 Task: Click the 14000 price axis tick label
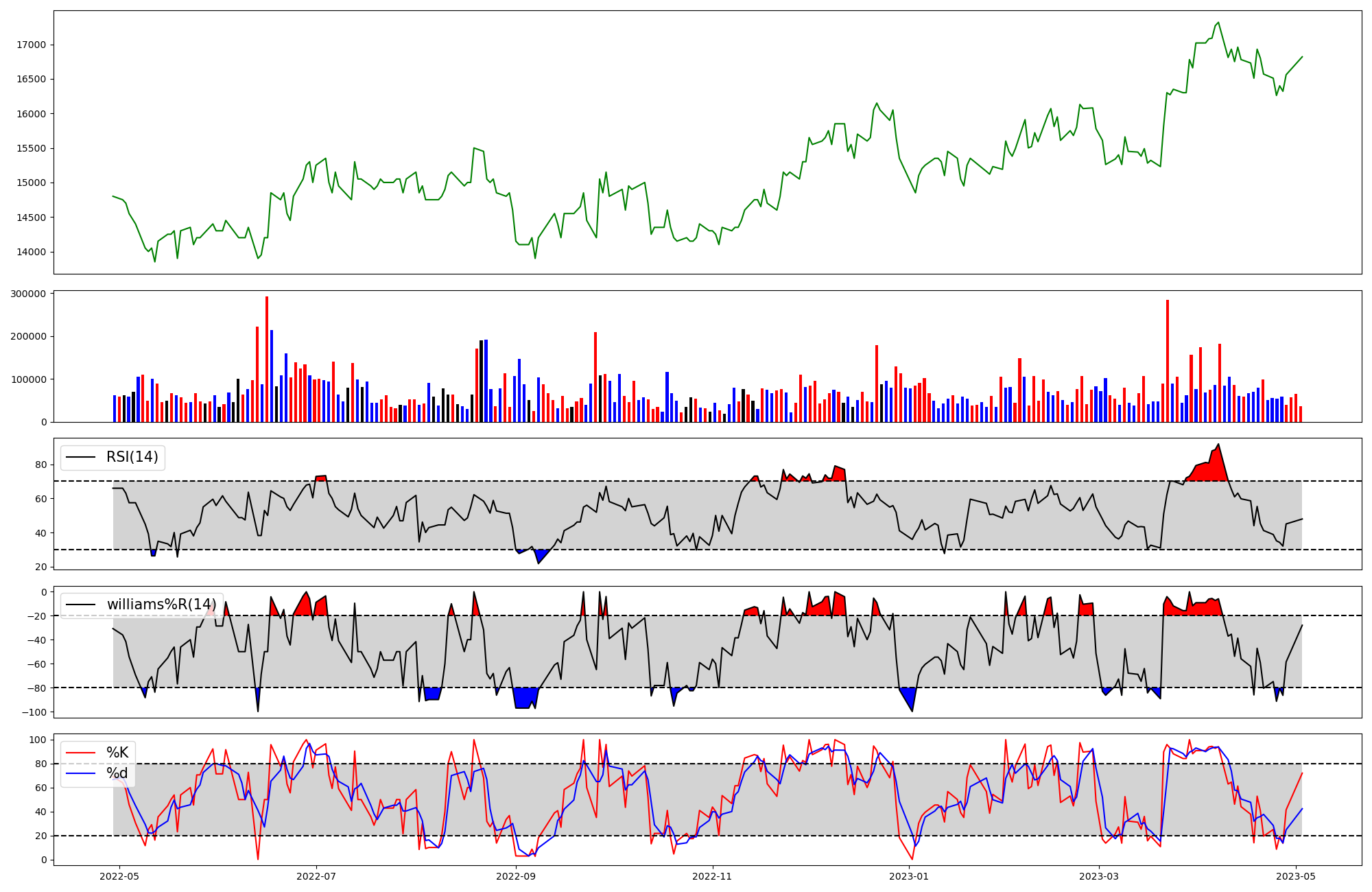coord(31,252)
